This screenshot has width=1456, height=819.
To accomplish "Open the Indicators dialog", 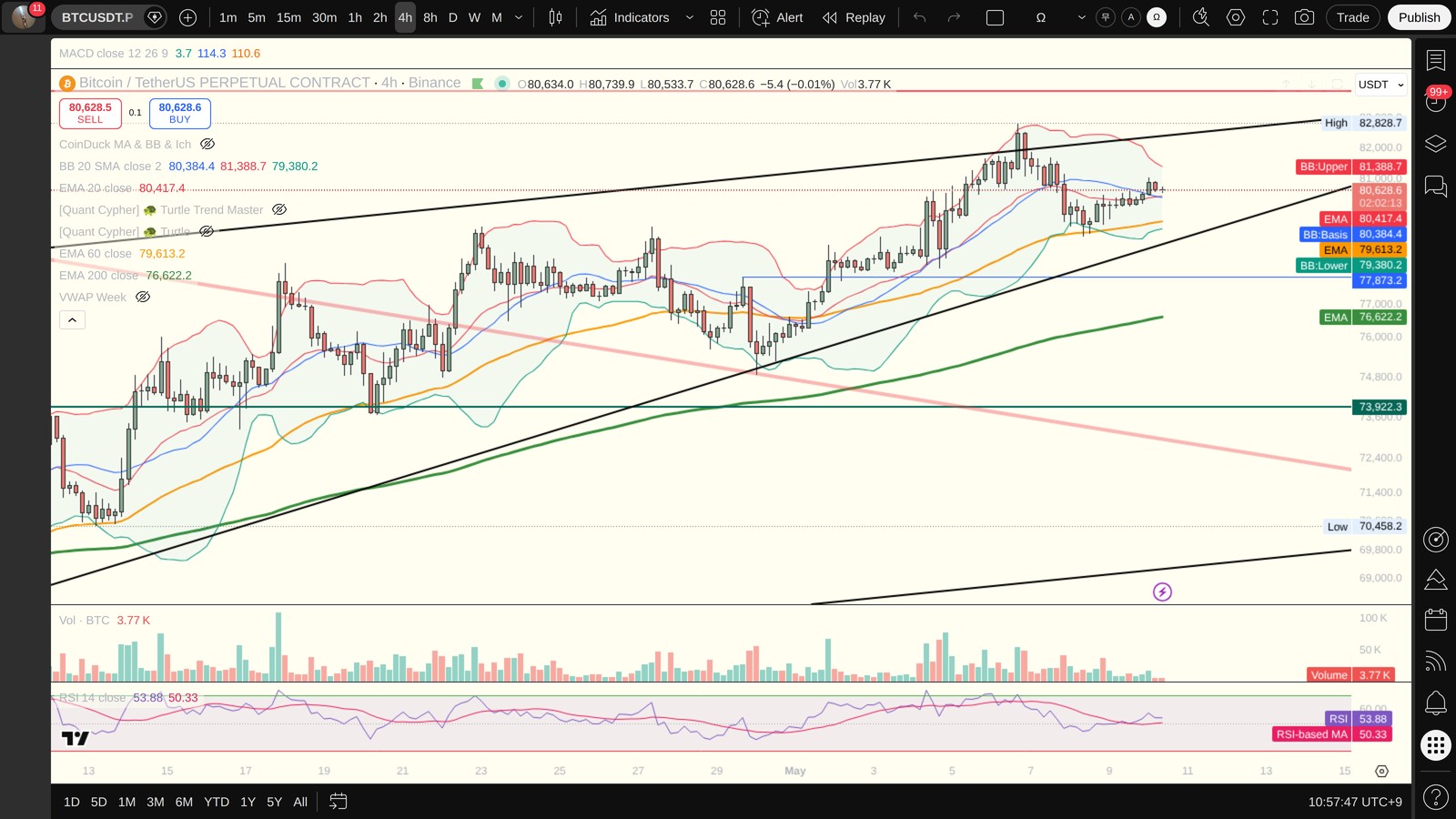I will point(630,17).
